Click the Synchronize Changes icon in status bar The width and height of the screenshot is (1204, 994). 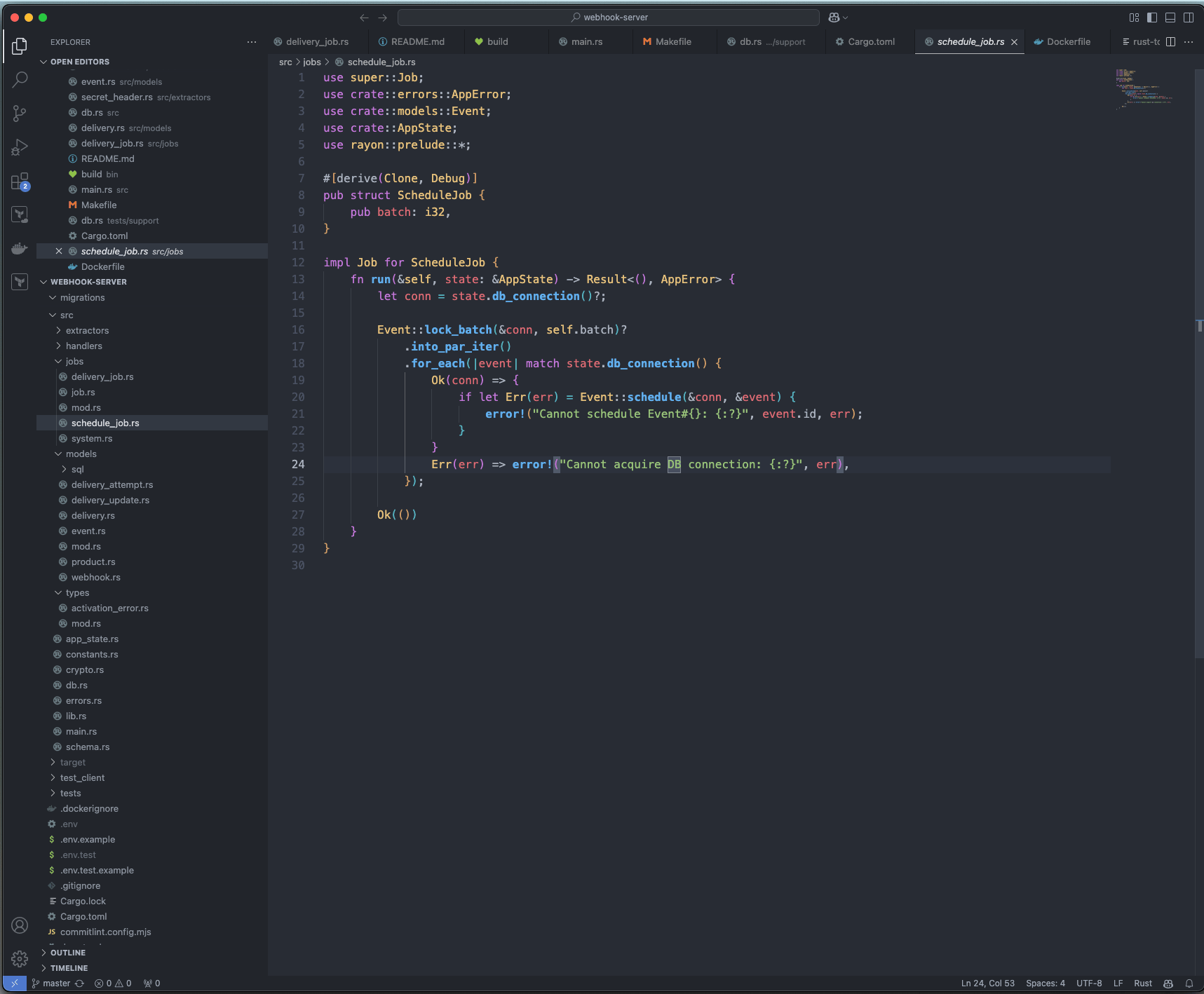[79, 983]
